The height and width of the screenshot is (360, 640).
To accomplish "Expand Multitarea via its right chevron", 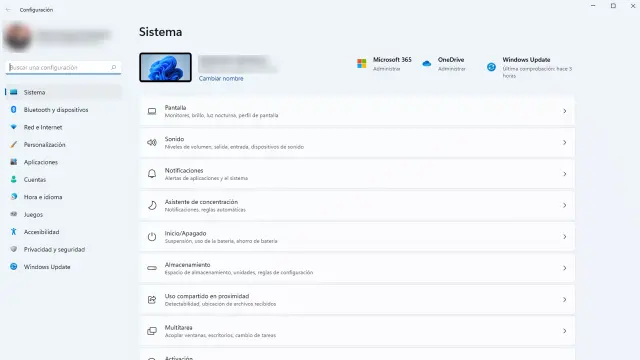I will [x=564, y=331].
